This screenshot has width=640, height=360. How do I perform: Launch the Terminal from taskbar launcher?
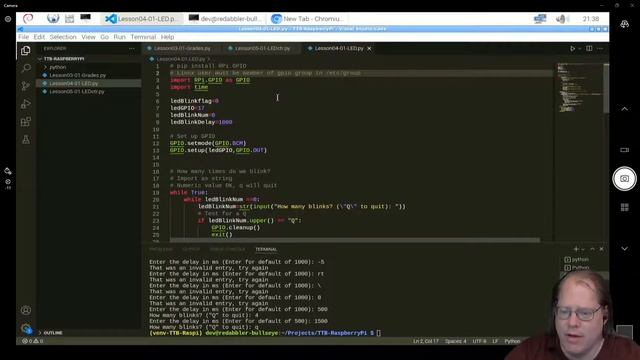point(86,18)
